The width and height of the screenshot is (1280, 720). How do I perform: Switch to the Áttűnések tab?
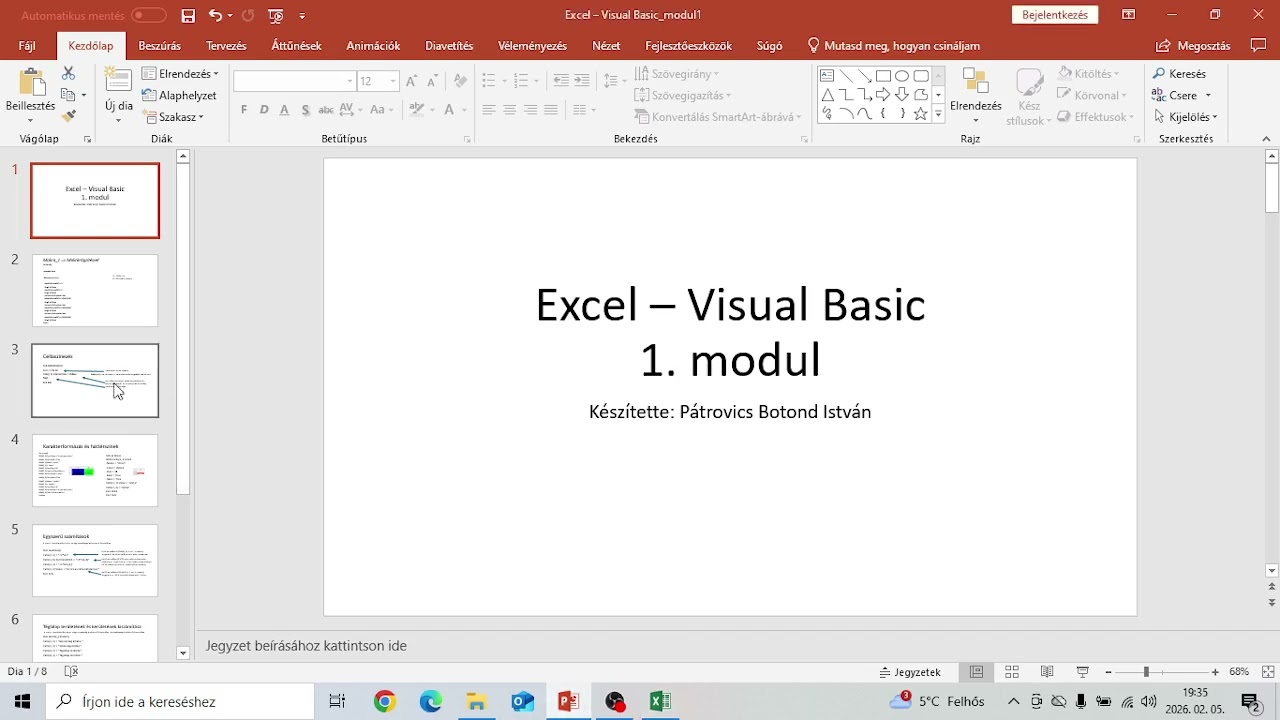[x=296, y=46]
